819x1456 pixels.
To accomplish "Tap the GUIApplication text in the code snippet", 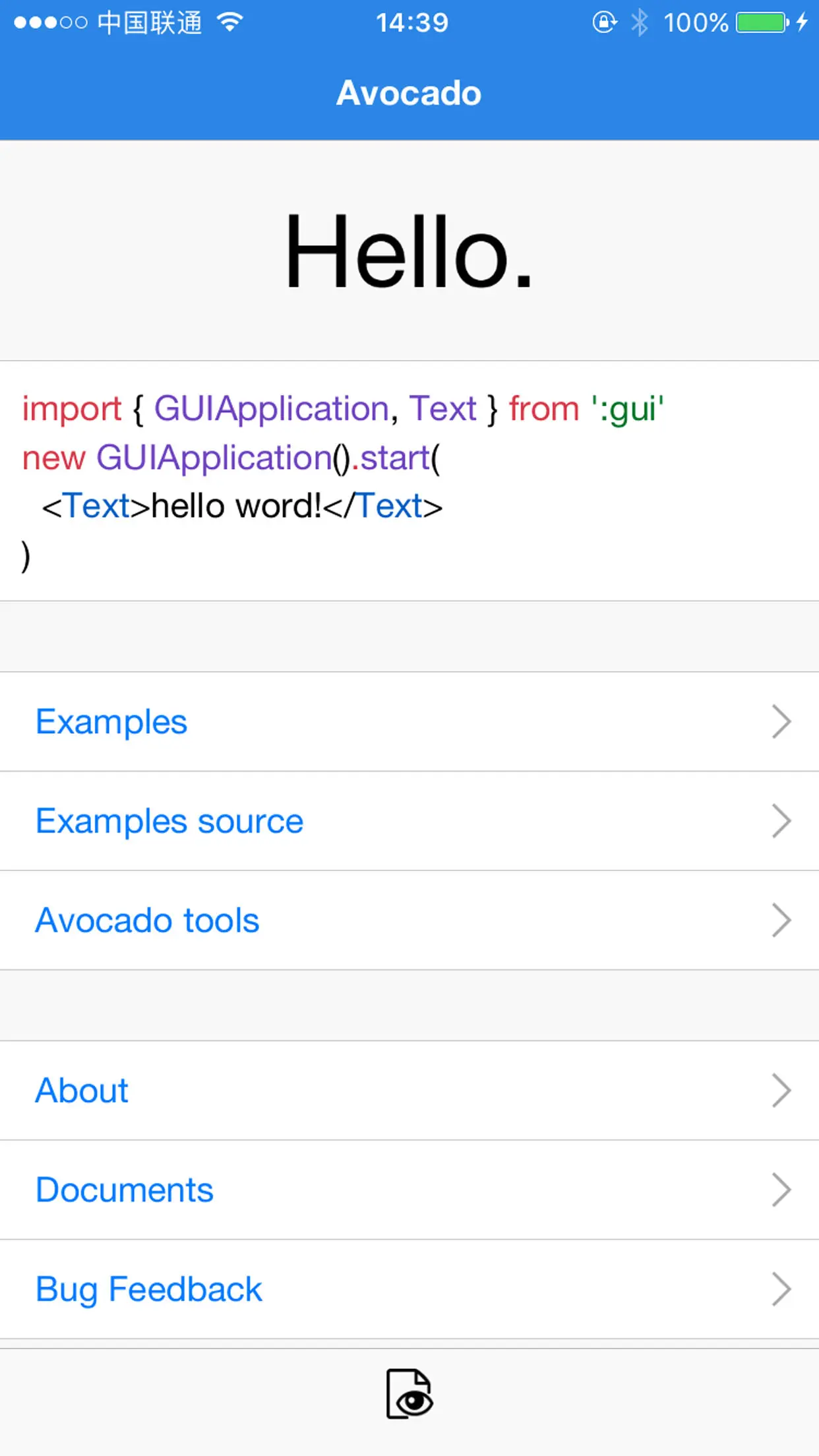I will pyautogui.click(x=270, y=408).
